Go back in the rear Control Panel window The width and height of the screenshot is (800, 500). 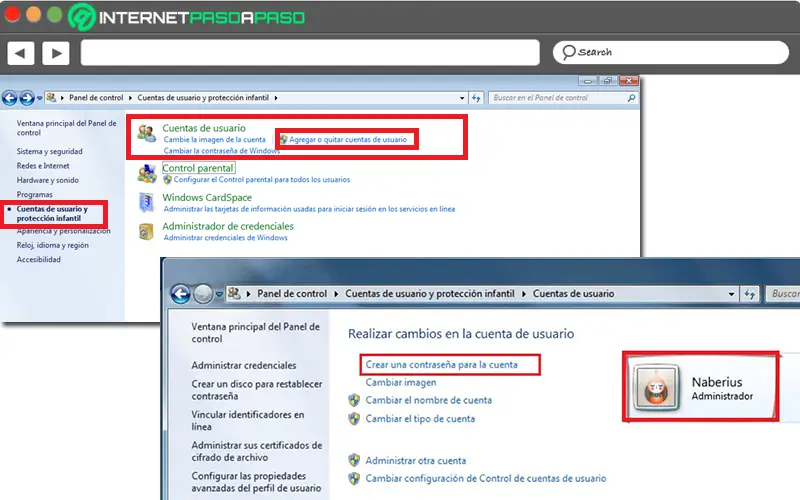10,97
